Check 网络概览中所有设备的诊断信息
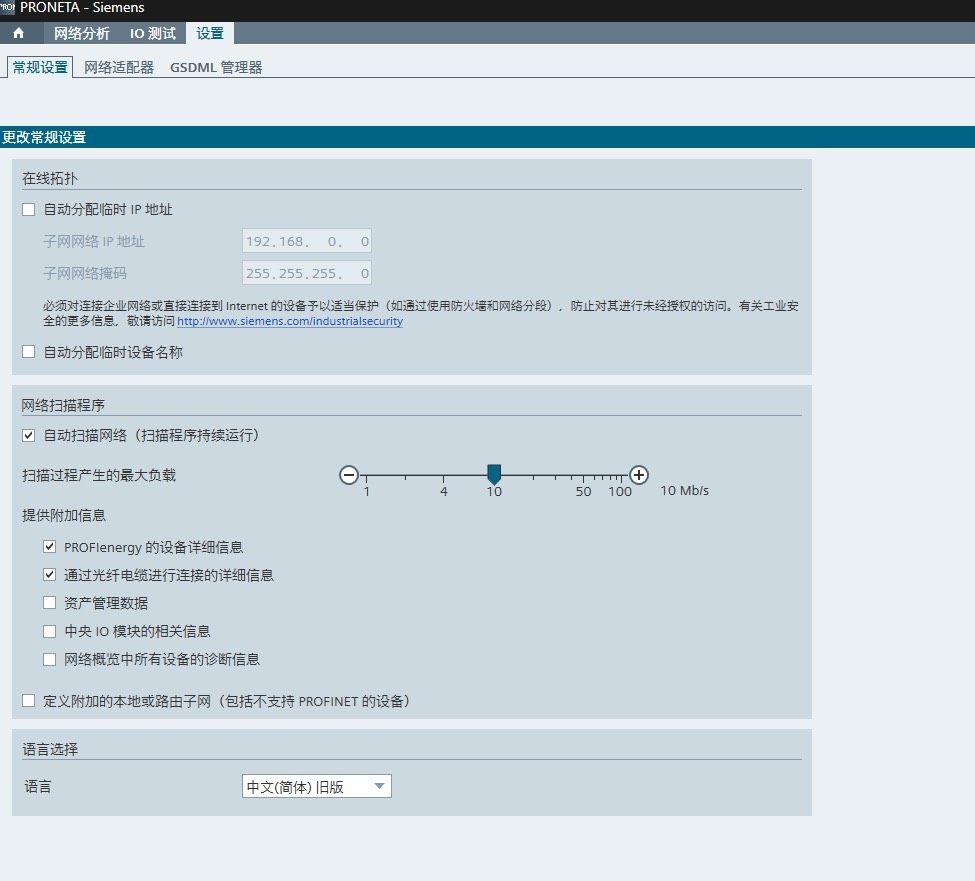Image resolution: width=975 pixels, height=881 pixels. (x=50, y=659)
